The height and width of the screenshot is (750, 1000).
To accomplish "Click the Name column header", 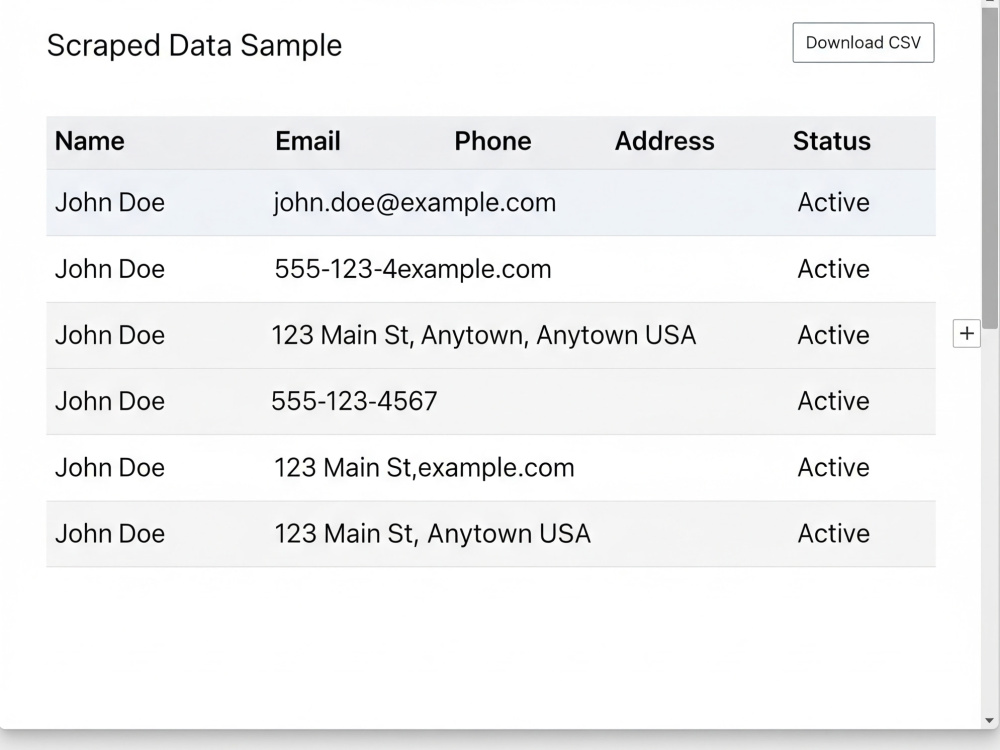I will pos(90,141).
